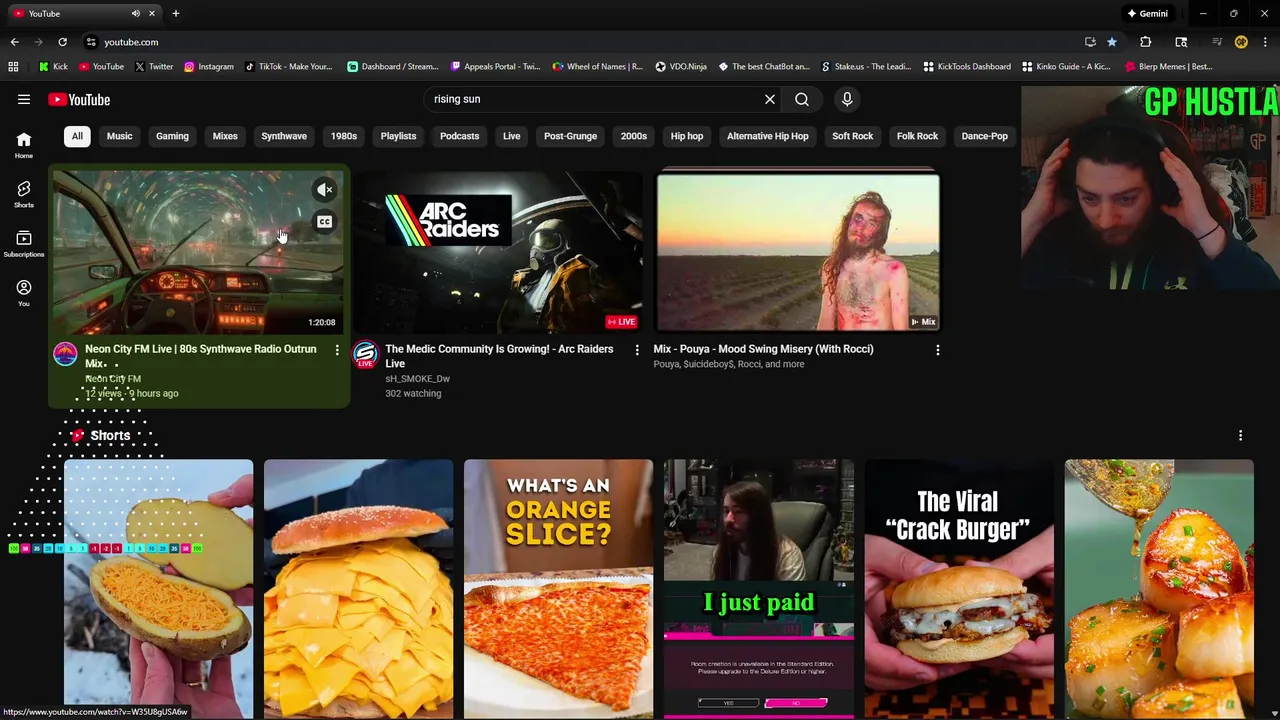Open Subscriptions in the sidebar
The width and height of the screenshot is (1280, 720).
(x=23, y=243)
